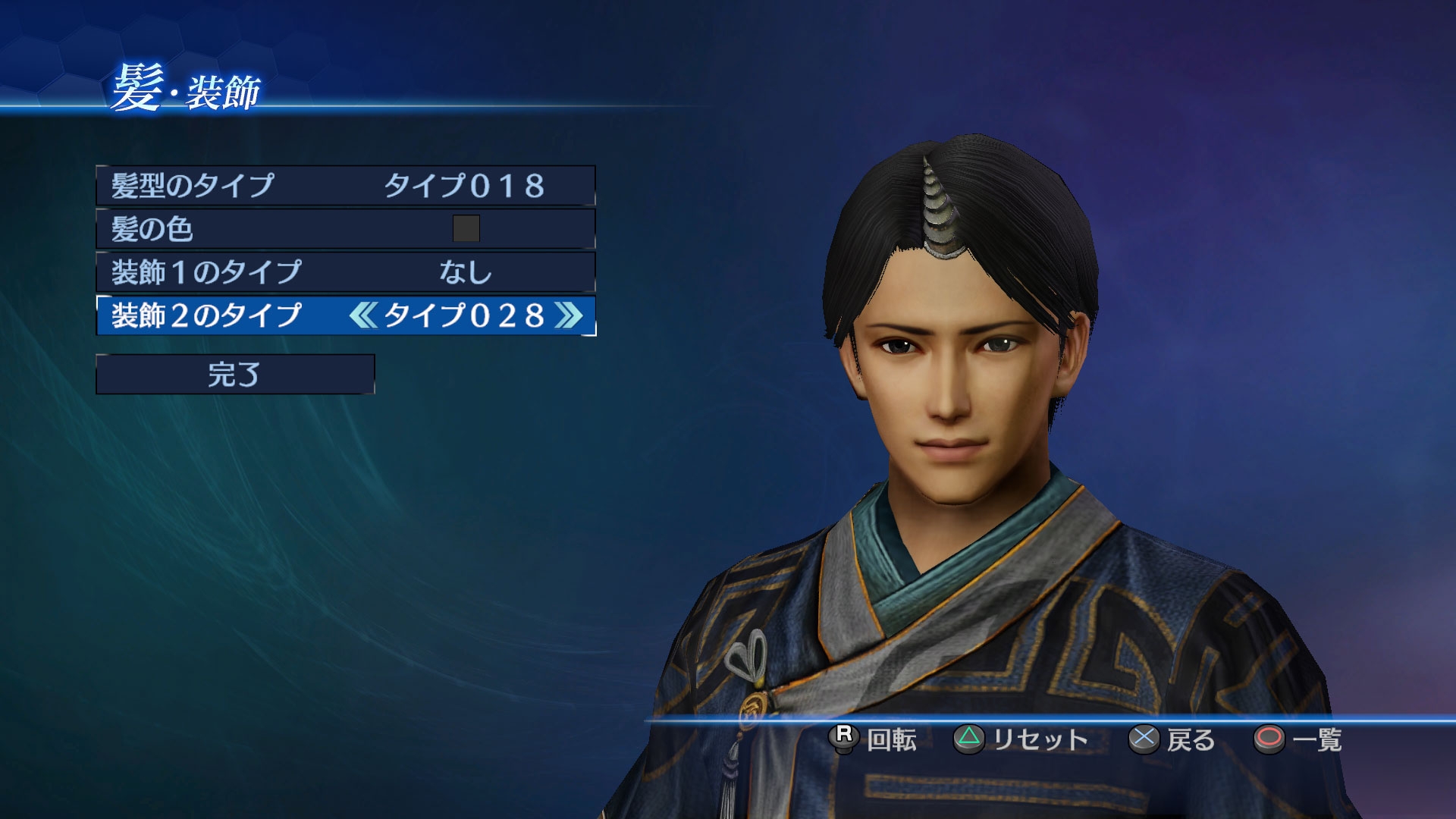Click the 回転 label
1456x819 pixels.
892,739
